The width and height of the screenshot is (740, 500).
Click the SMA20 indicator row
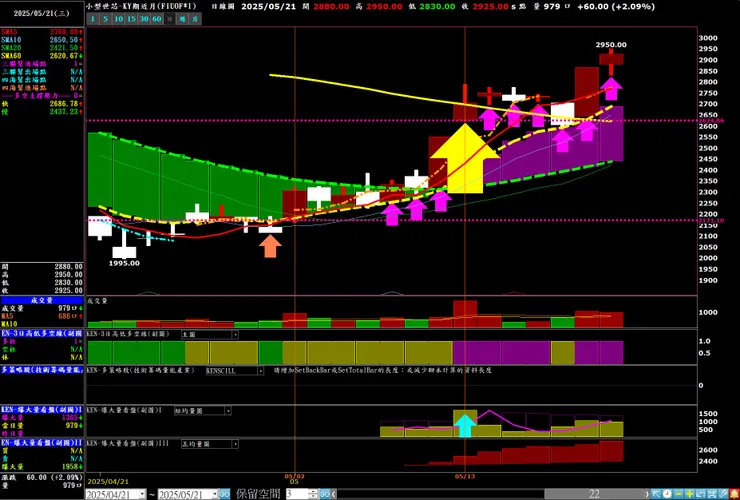(42, 48)
